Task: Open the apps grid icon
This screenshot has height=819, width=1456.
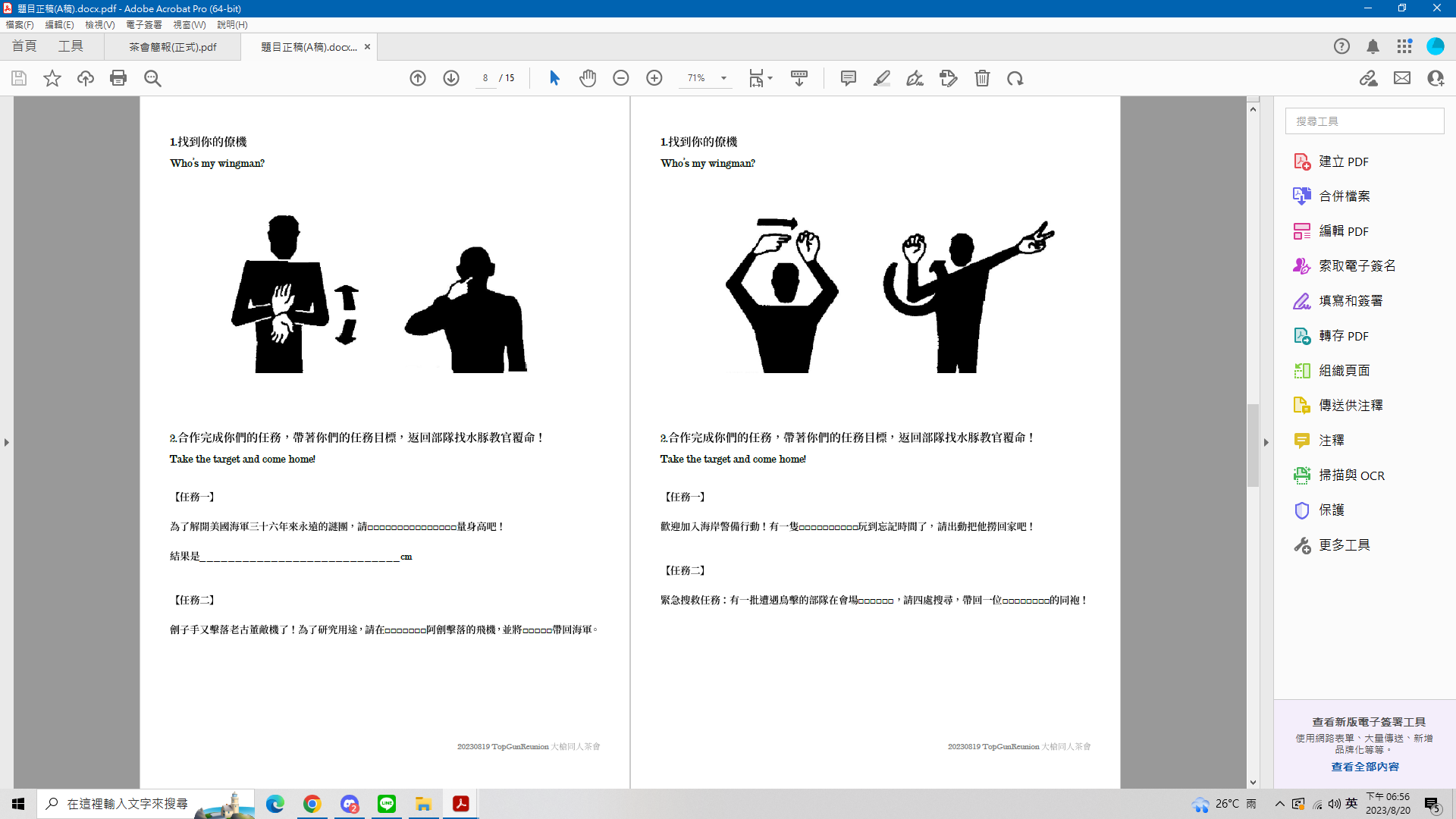Action: coord(1404,46)
